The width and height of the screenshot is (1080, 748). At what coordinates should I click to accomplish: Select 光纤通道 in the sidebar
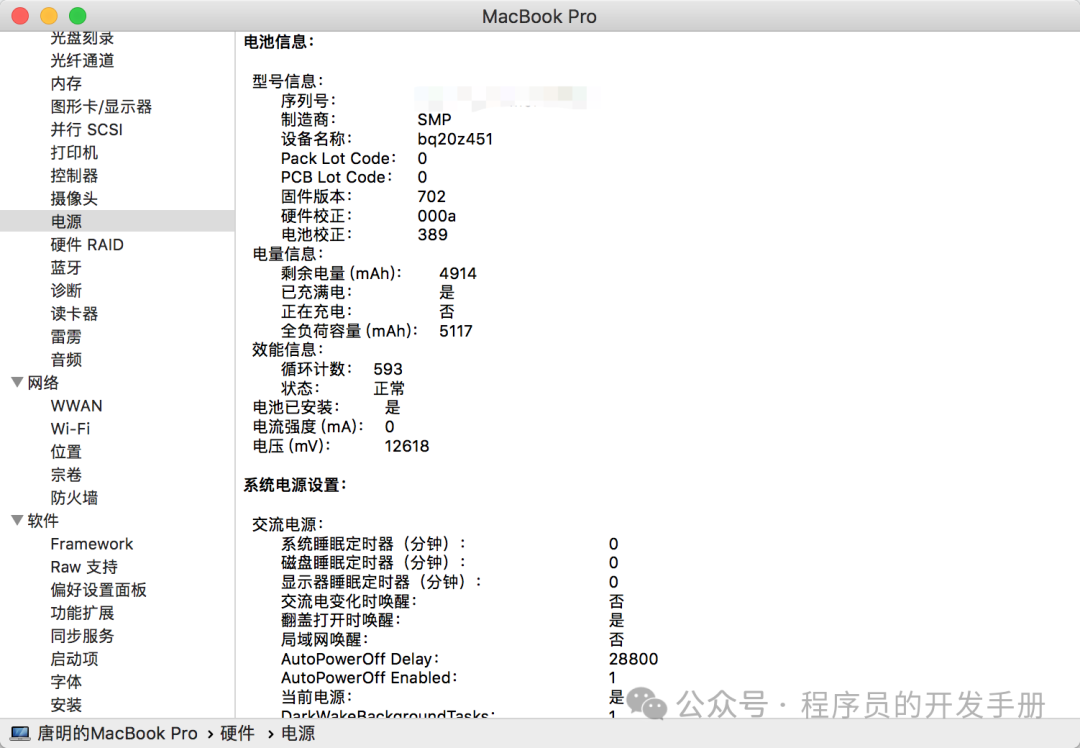tap(82, 61)
